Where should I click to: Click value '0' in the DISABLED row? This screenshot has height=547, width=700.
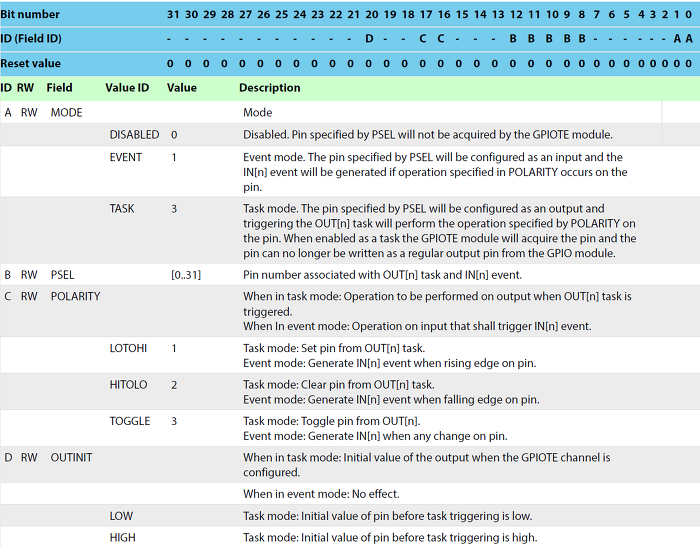(174, 134)
